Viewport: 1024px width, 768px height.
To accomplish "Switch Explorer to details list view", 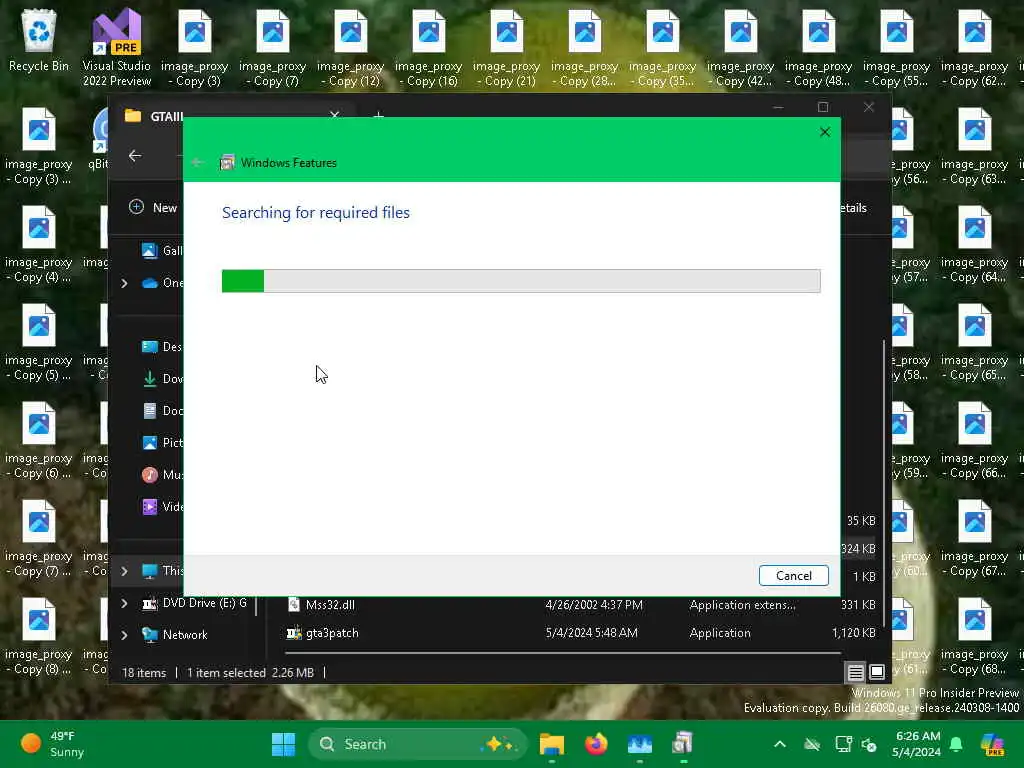I will (856, 671).
